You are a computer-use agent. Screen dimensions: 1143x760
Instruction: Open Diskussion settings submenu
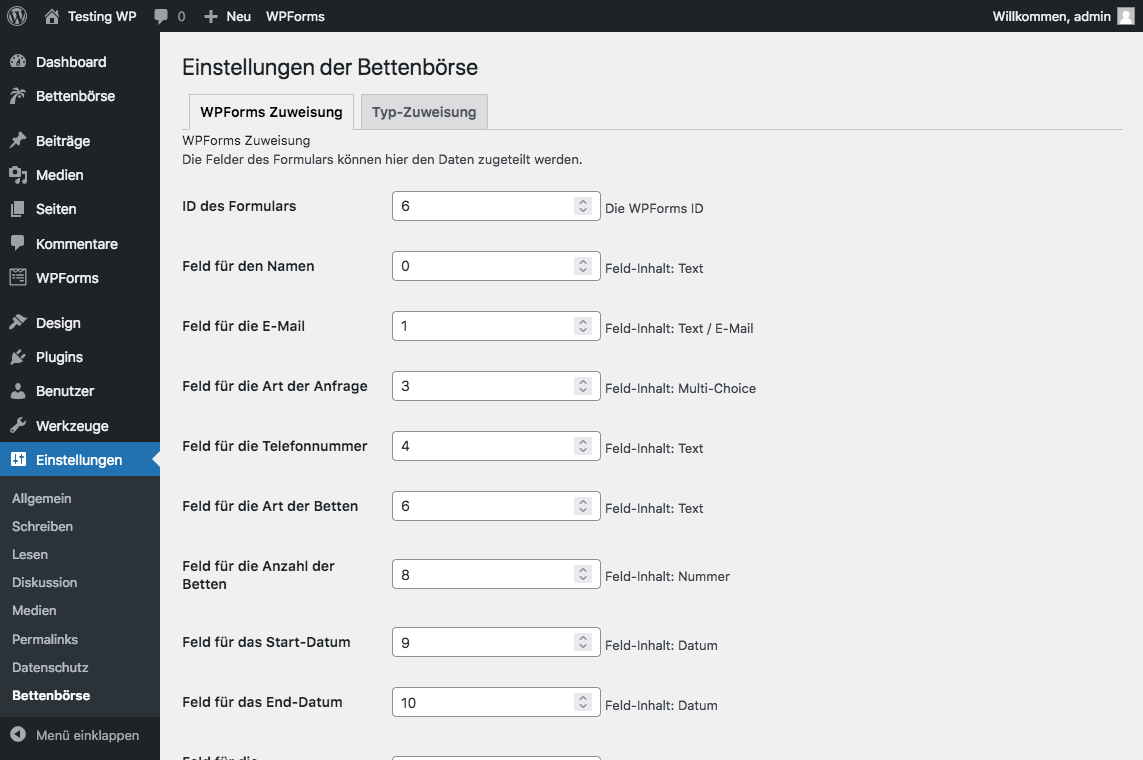pos(44,582)
